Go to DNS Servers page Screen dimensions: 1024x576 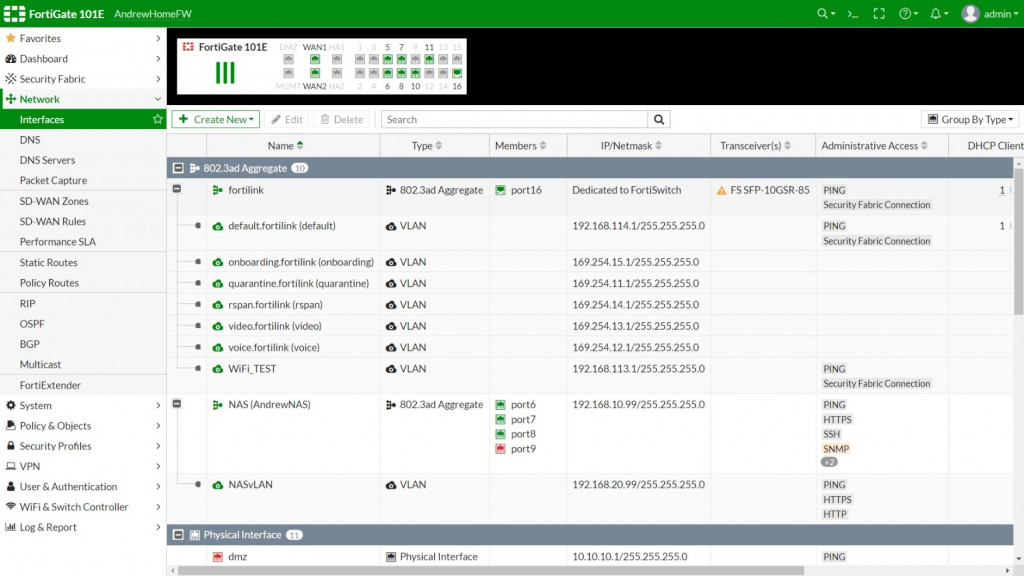(47, 160)
